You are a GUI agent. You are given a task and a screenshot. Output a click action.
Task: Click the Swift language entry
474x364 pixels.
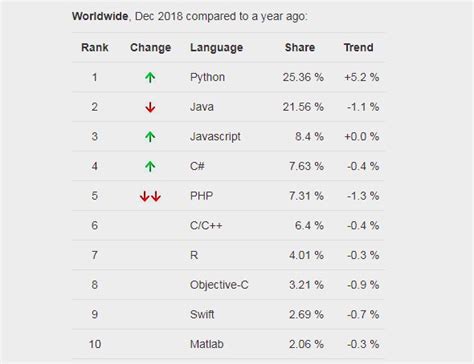202,314
